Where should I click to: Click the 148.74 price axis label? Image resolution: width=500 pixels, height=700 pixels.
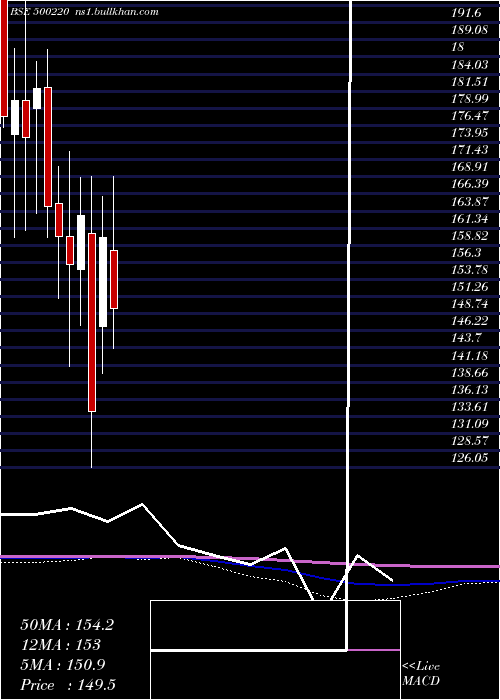tap(470, 304)
